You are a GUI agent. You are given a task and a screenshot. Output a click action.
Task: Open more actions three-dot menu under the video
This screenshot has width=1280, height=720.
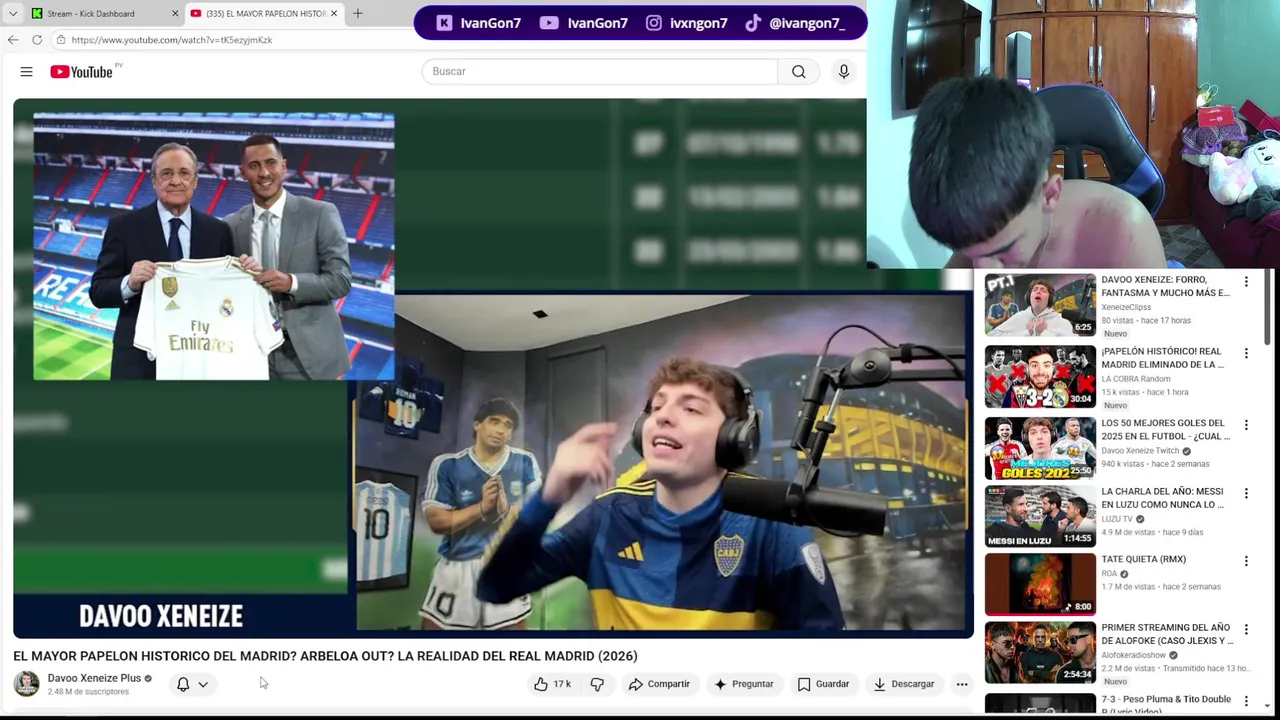(962, 684)
